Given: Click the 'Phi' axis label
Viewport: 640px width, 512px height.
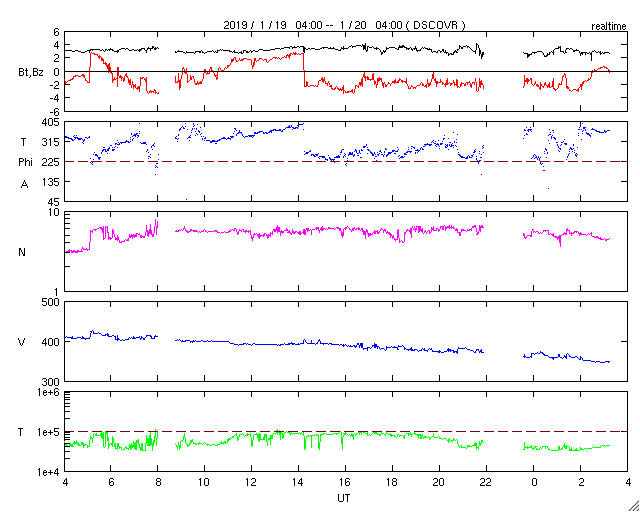Looking at the screenshot, I should pos(25,163).
